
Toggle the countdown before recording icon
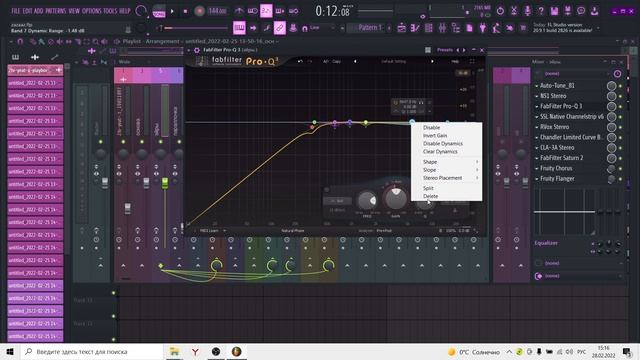coord(266,11)
